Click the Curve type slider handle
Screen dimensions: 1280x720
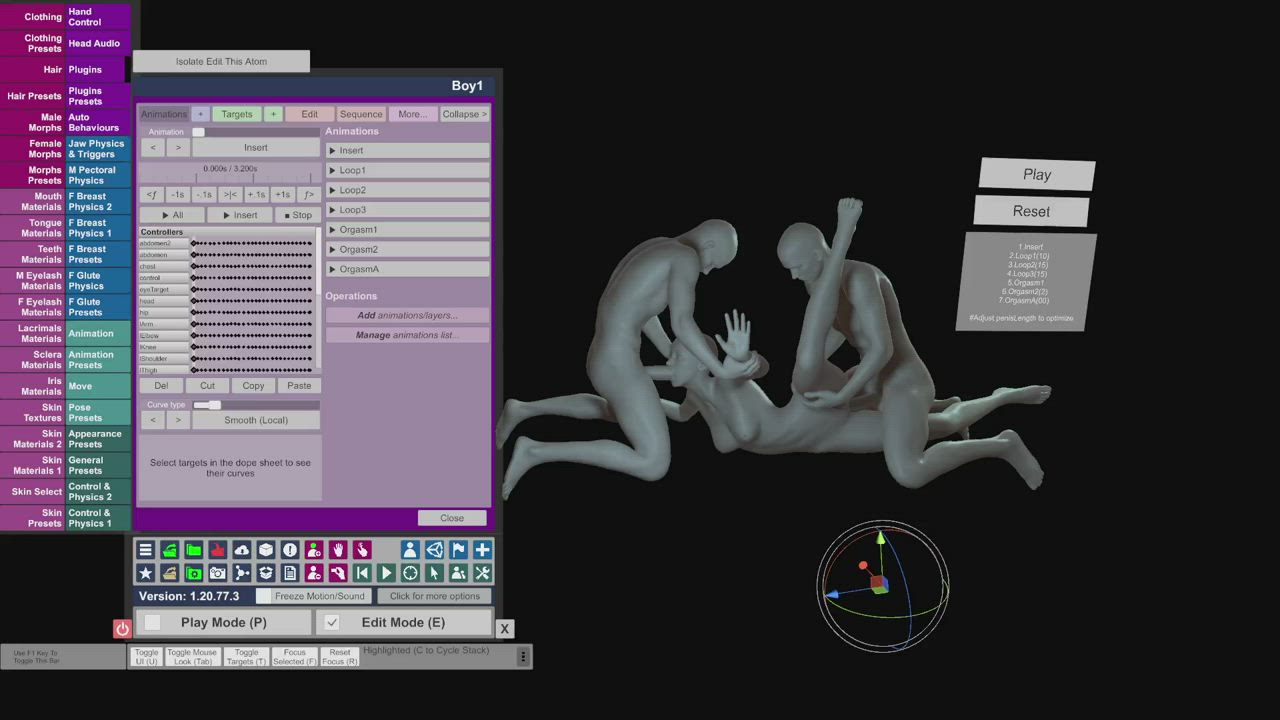click(213, 405)
